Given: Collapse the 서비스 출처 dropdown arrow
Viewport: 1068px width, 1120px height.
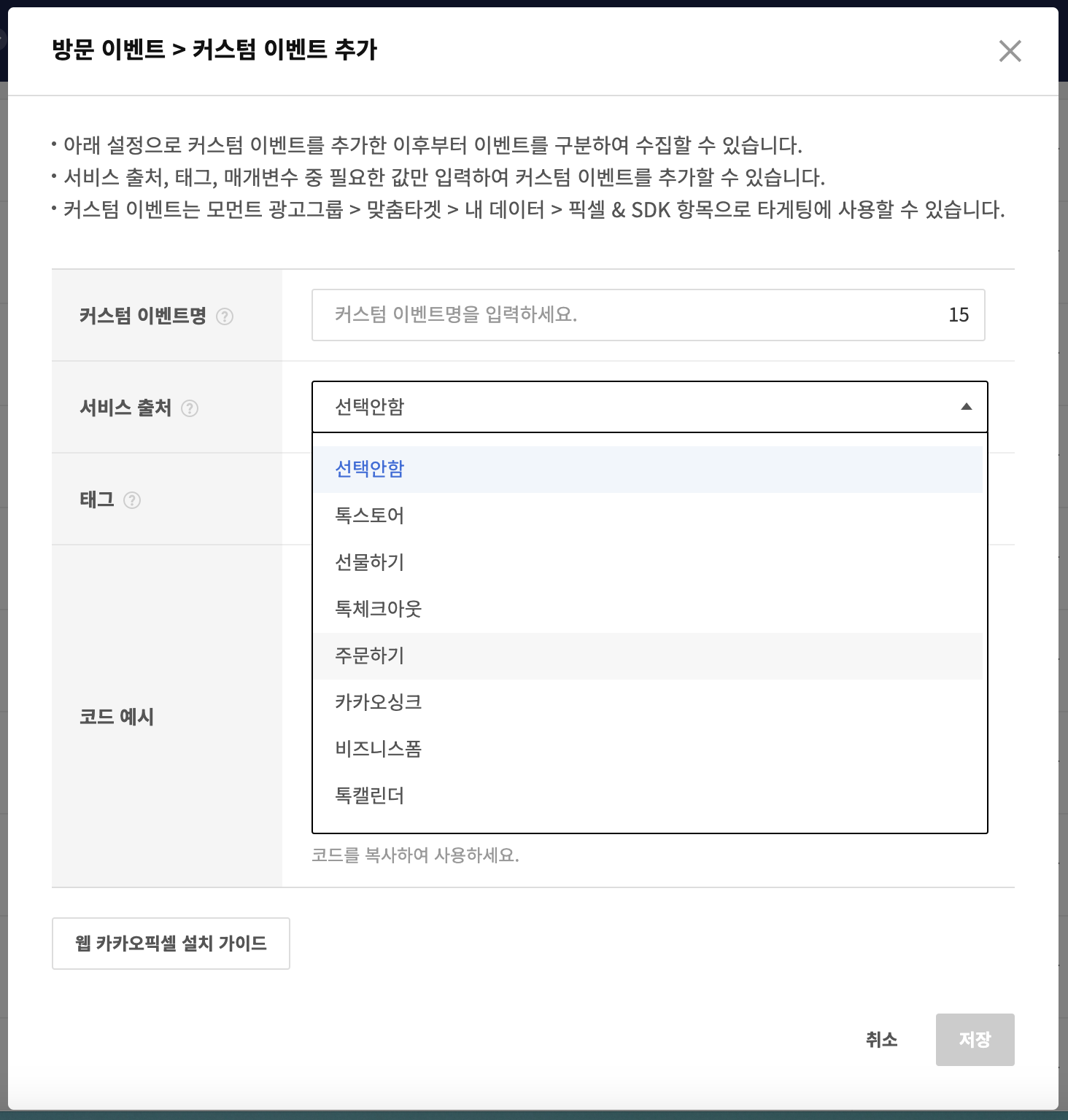Looking at the screenshot, I should (x=966, y=407).
